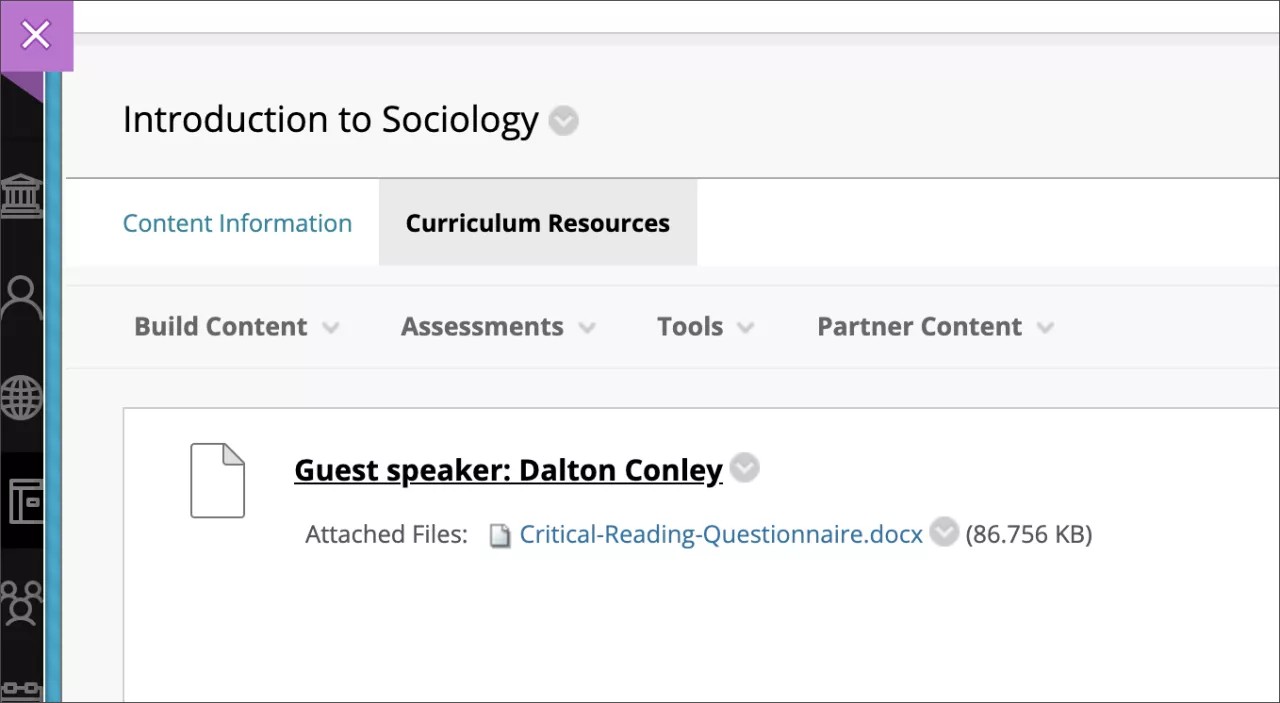
Task: Open the Assessments menu
Action: pyautogui.click(x=497, y=327)
